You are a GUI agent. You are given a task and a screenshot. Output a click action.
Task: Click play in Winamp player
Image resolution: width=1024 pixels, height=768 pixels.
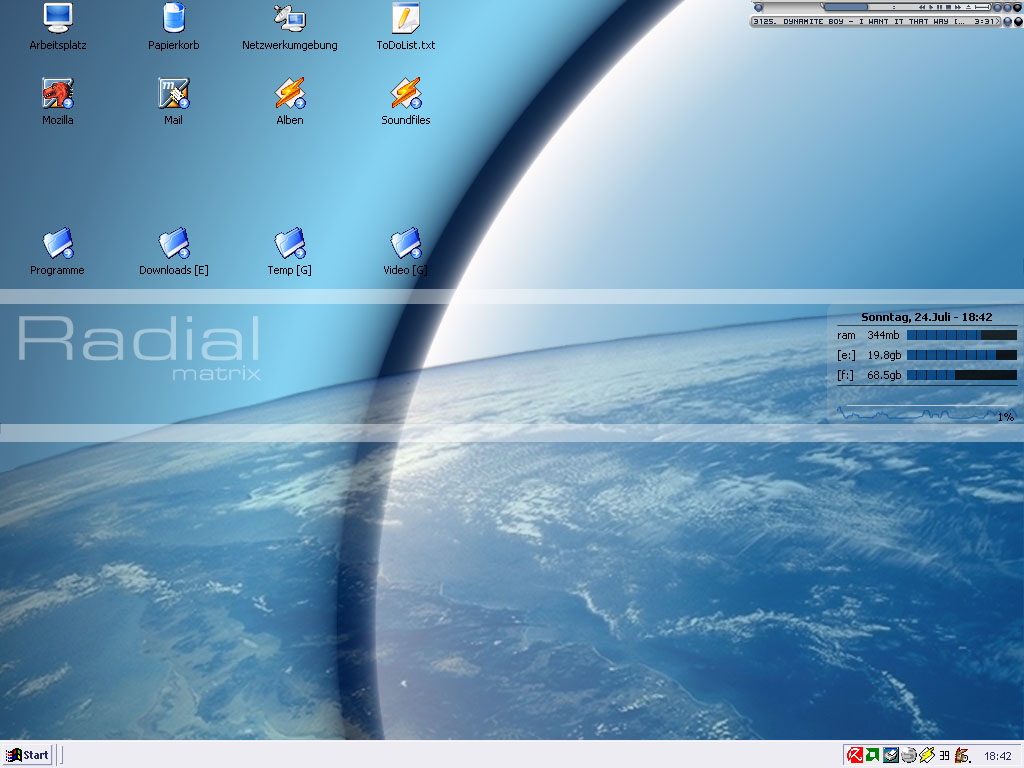point(931,7)
